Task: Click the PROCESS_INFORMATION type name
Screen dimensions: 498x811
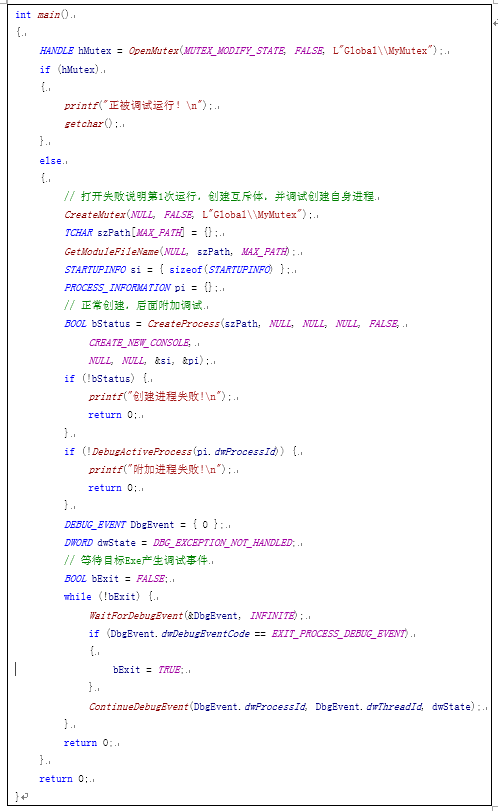Action: coord(117,288)
